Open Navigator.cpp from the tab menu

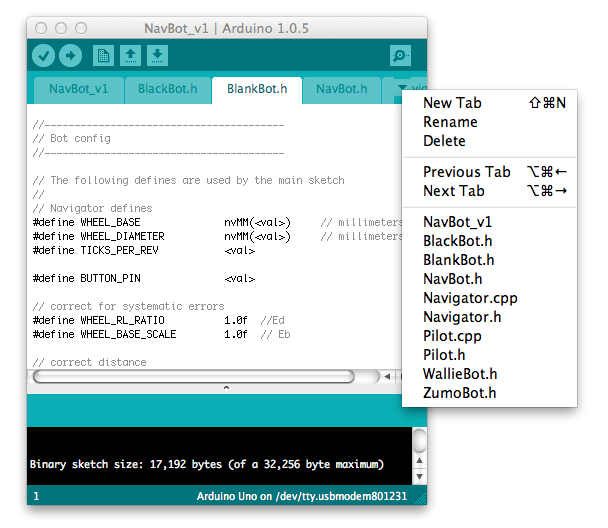click(489, 298)
